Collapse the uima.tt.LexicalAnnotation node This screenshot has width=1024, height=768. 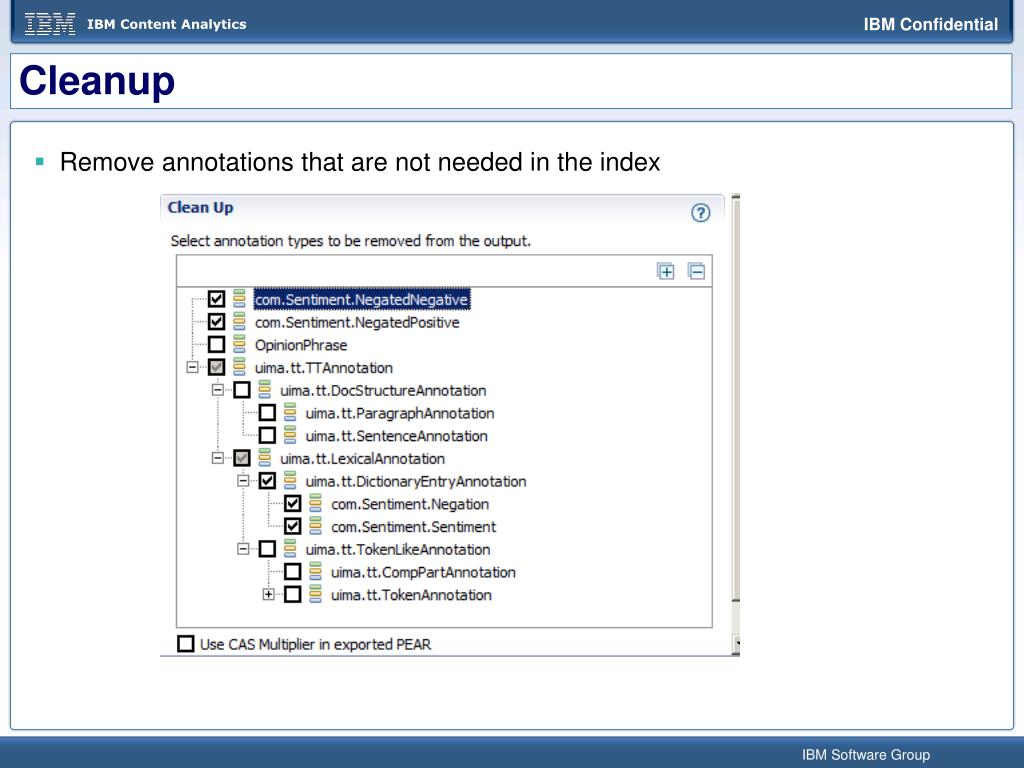click(x=217, y=458)
